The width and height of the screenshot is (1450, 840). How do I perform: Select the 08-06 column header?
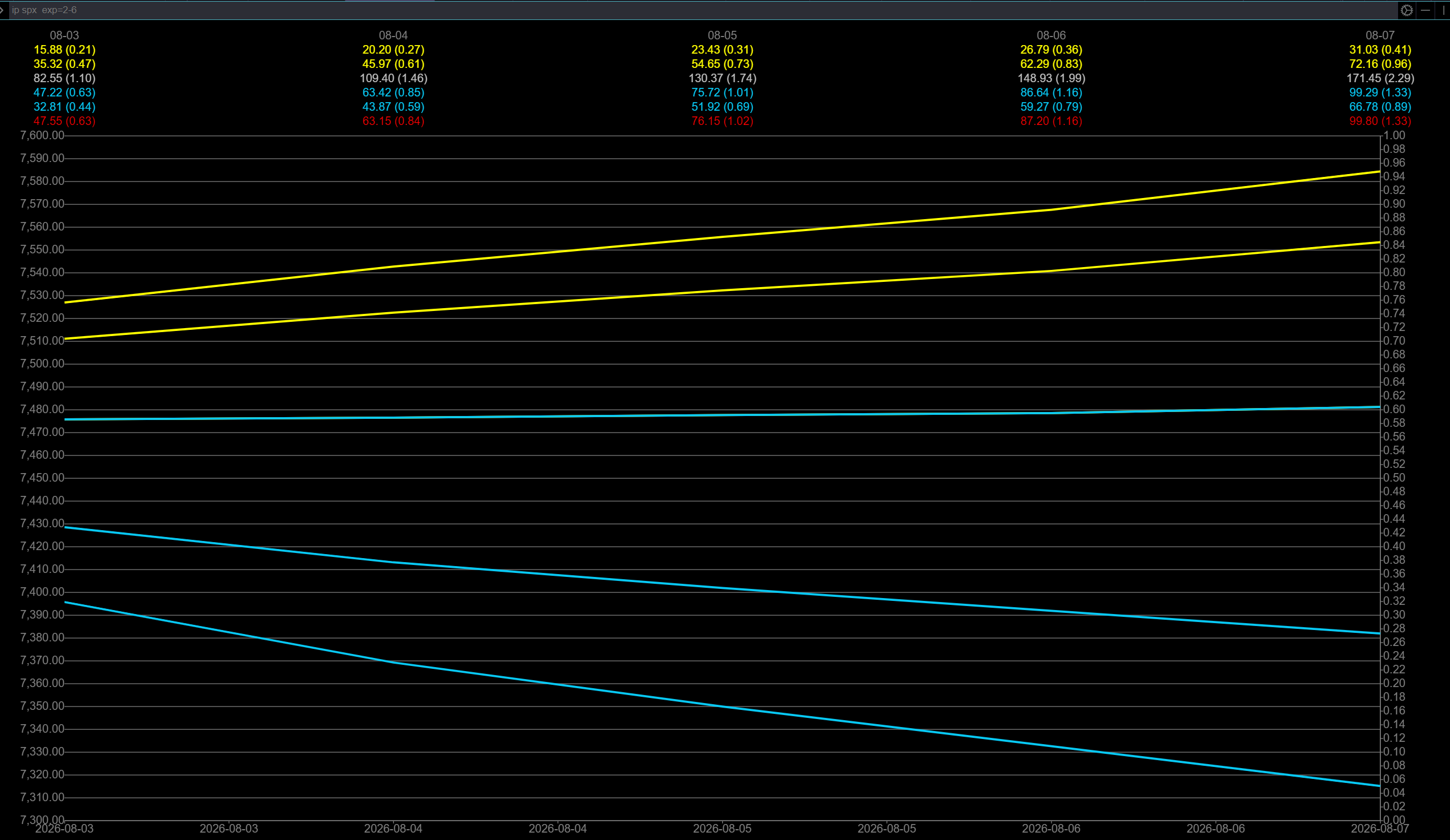1052,36
